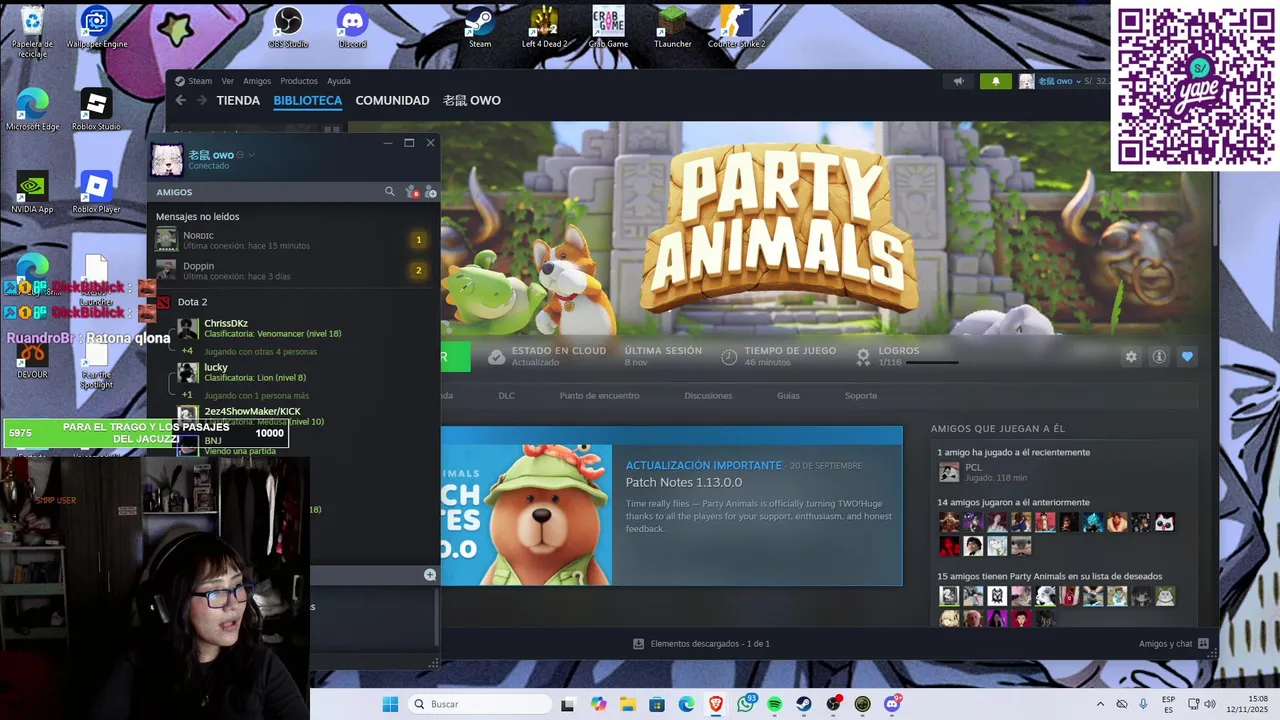This screenshot has width=1280, height=720.
Task: Click add group chat plus icon
Action: pos(430,575)
